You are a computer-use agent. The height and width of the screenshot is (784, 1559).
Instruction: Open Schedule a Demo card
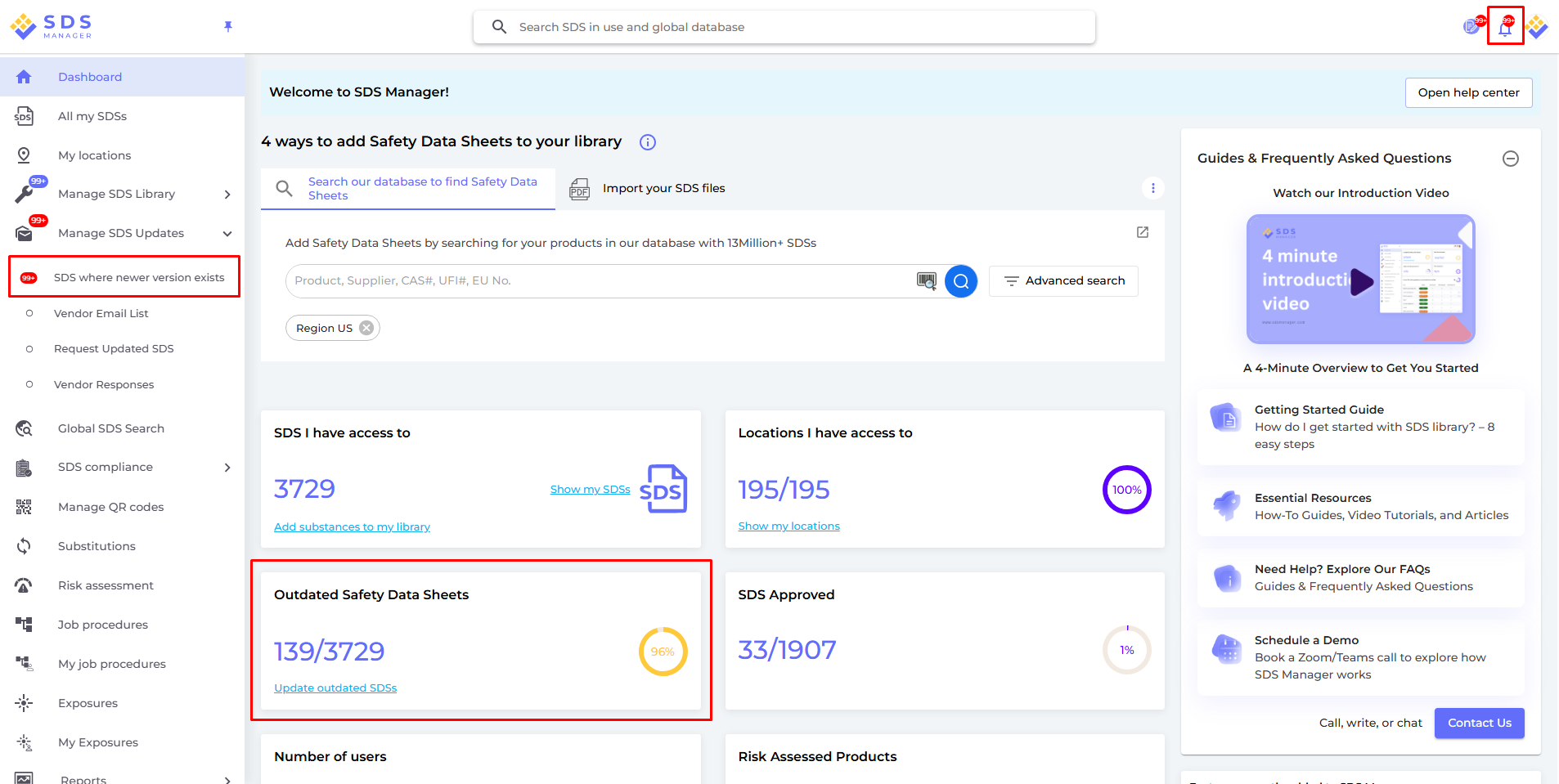pyautogui.click(x=1360, y=657)
